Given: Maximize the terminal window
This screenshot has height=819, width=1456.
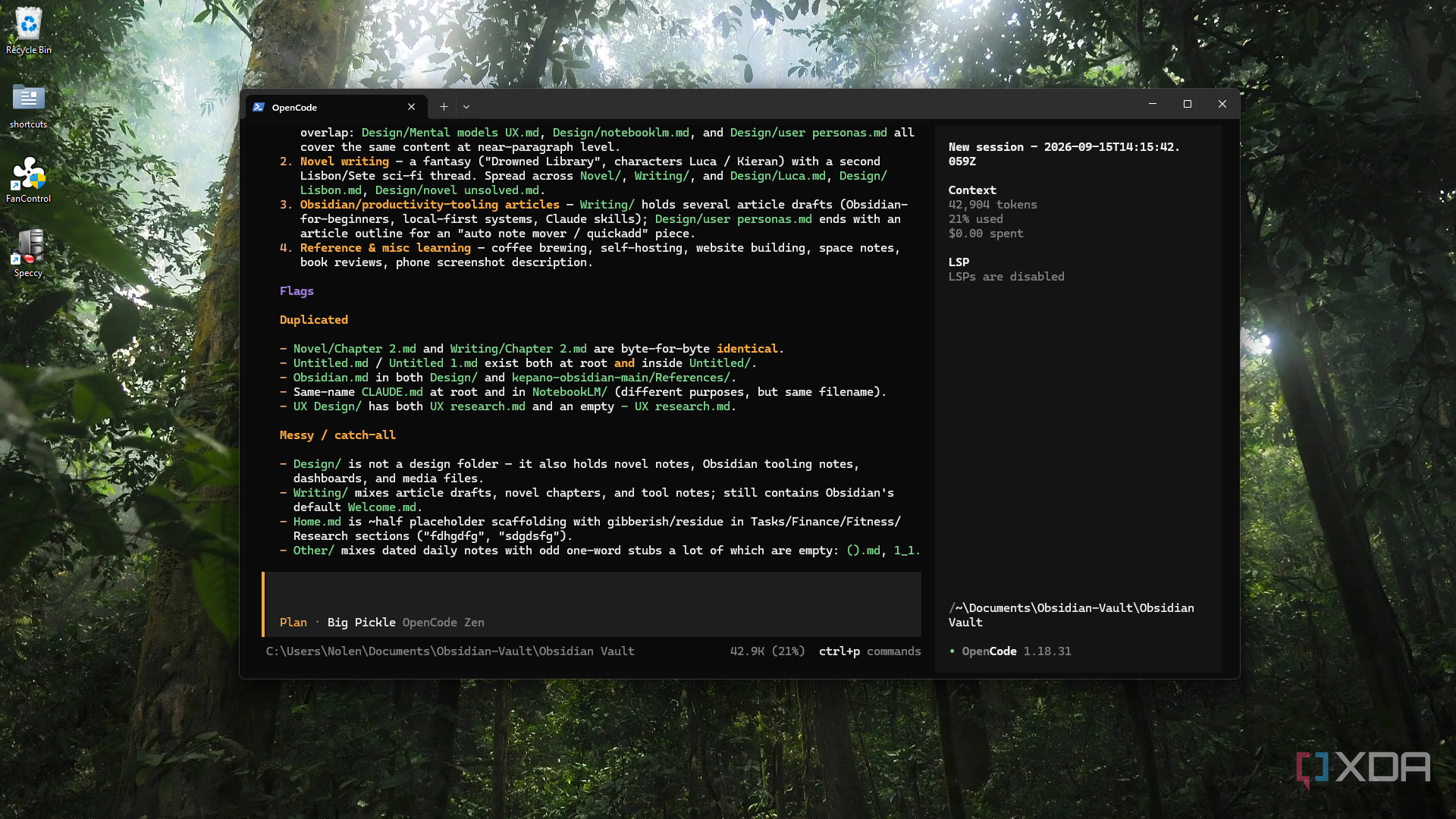Looking at the screenshot, I should [1188, 104].
